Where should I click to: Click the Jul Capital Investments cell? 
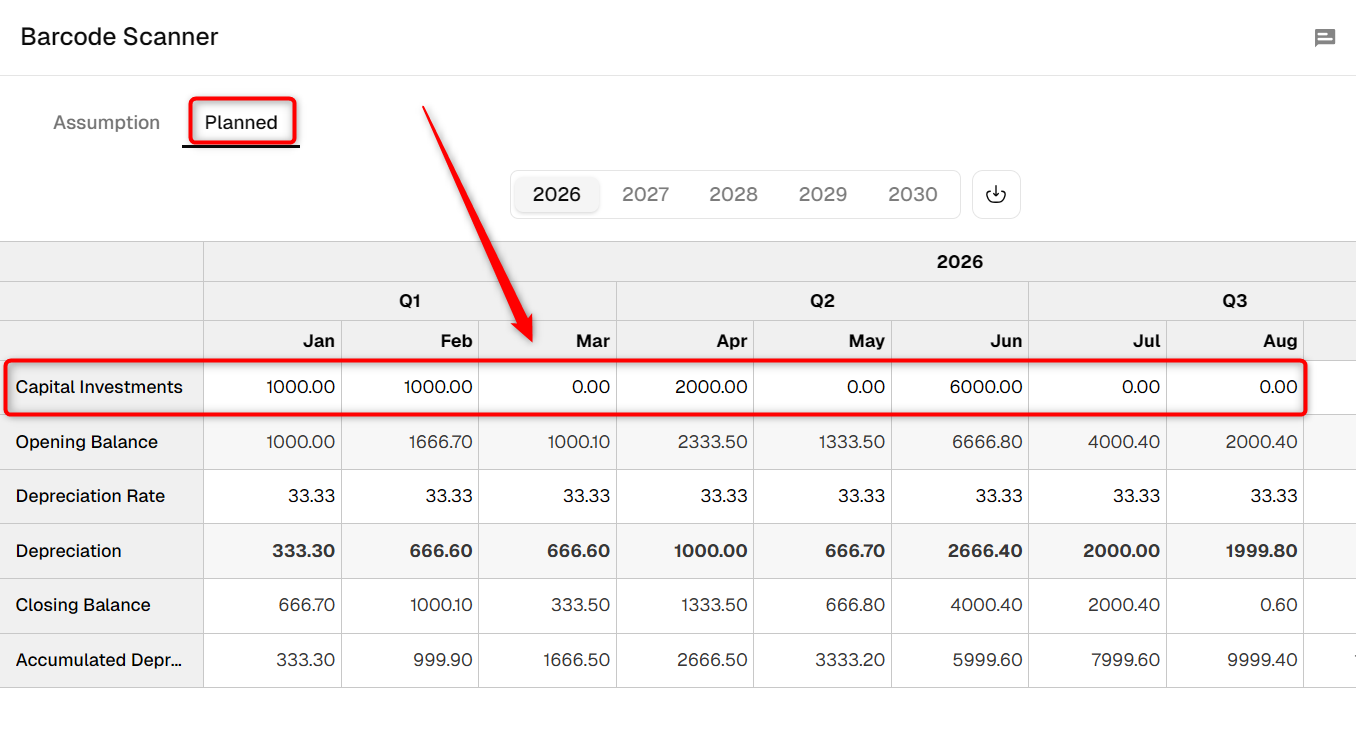click(1098, 387)
